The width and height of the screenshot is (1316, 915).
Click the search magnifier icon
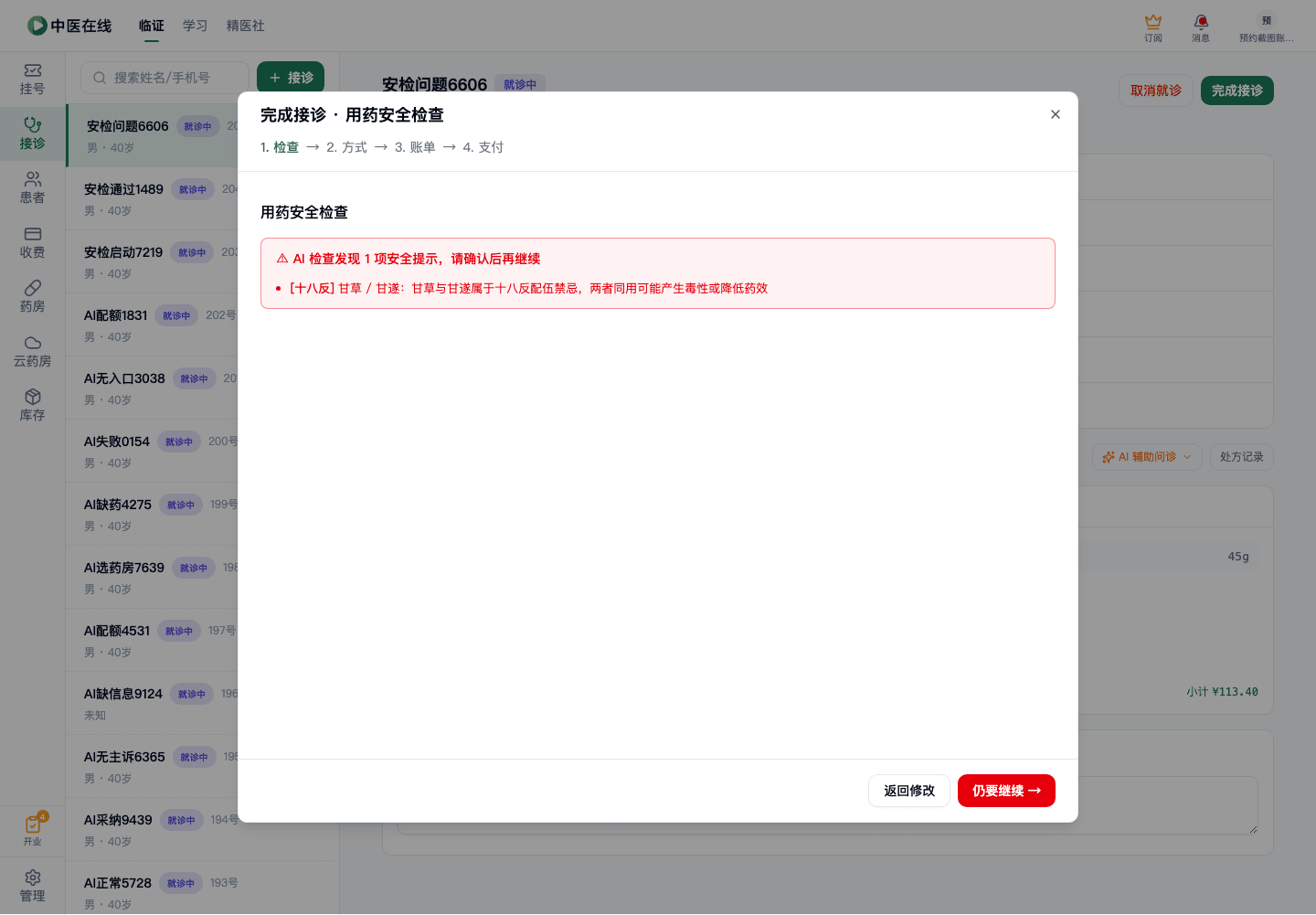(100, 78)
